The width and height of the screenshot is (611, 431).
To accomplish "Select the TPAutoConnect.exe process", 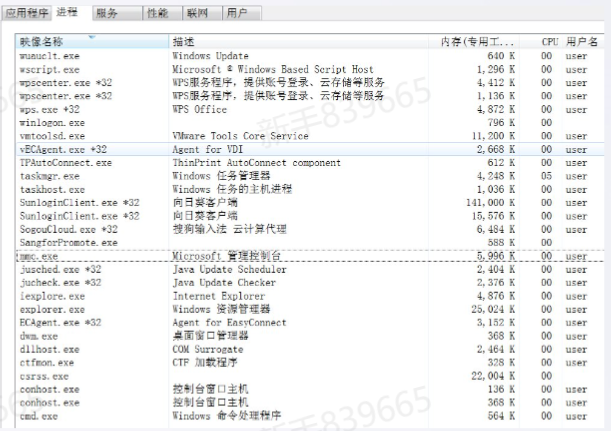I will pyautogui.click(x=310, y=163).
